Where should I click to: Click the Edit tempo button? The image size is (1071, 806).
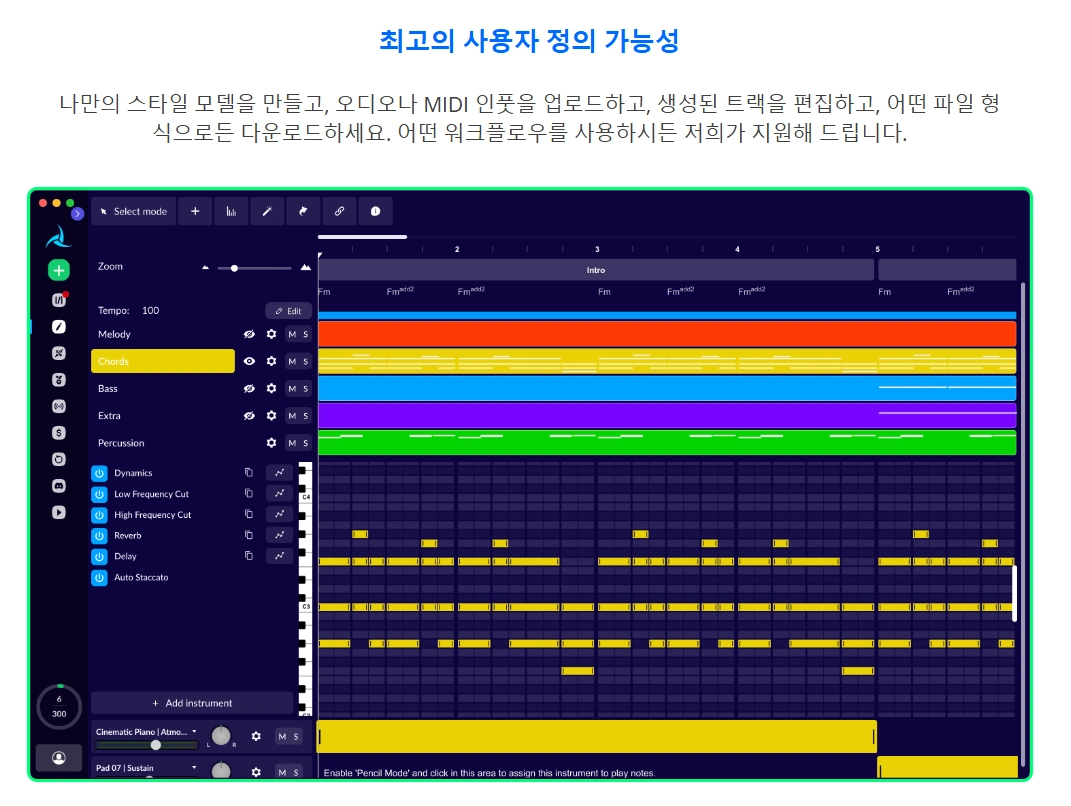[288, 311]
